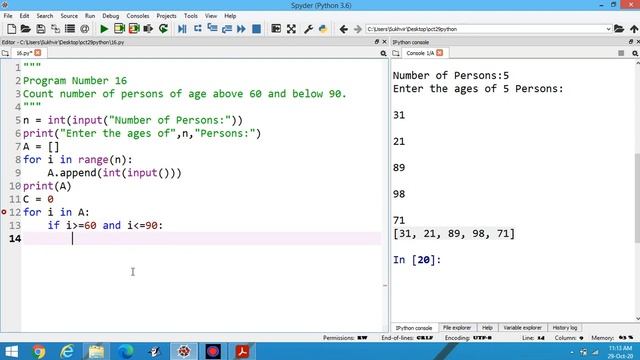Screen dimensions: 640x360
Task: Open the Tools menu
Action: click(x=191, y=16)
